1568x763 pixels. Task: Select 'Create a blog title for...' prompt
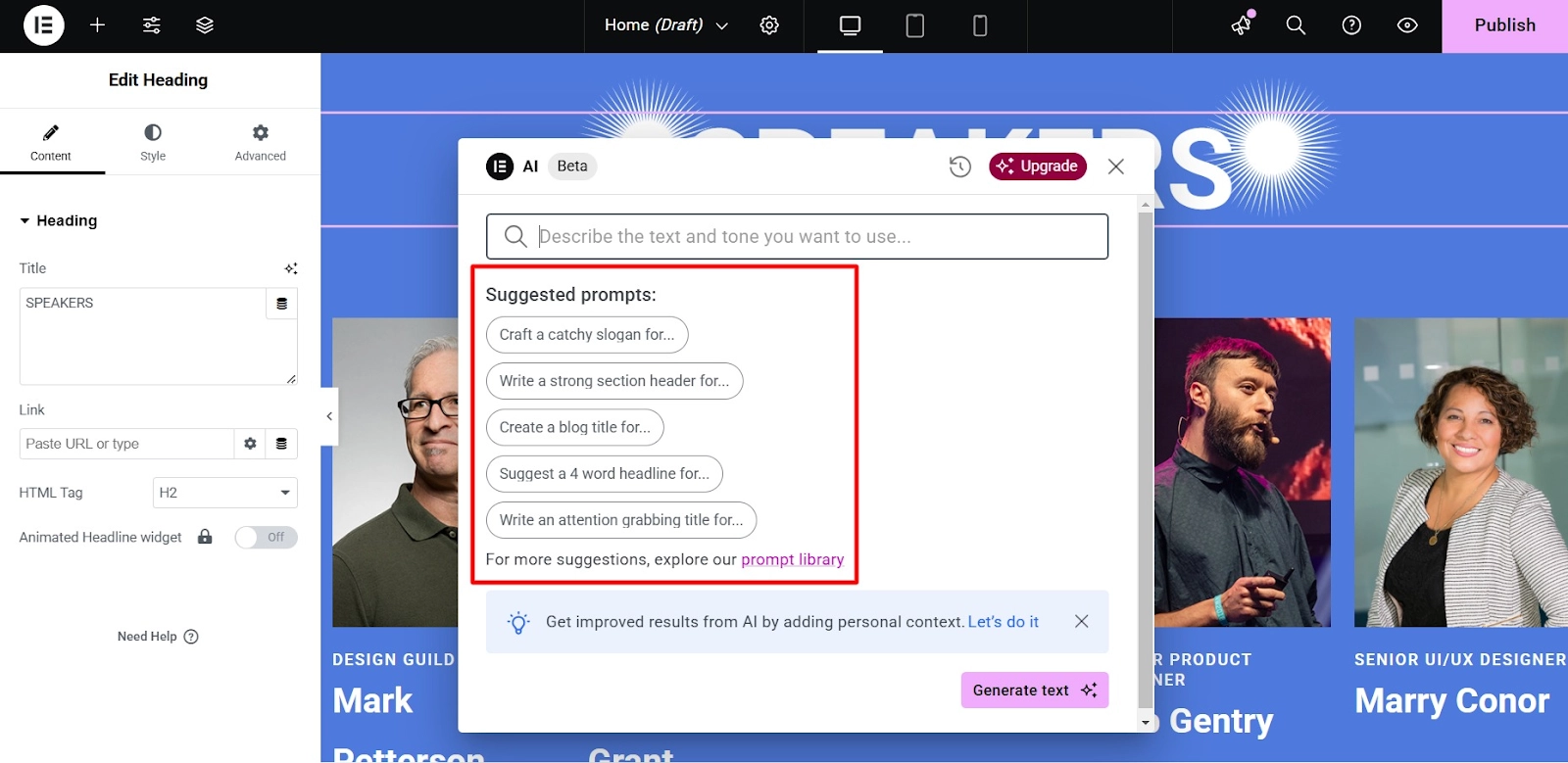click(x=575, y=427)
